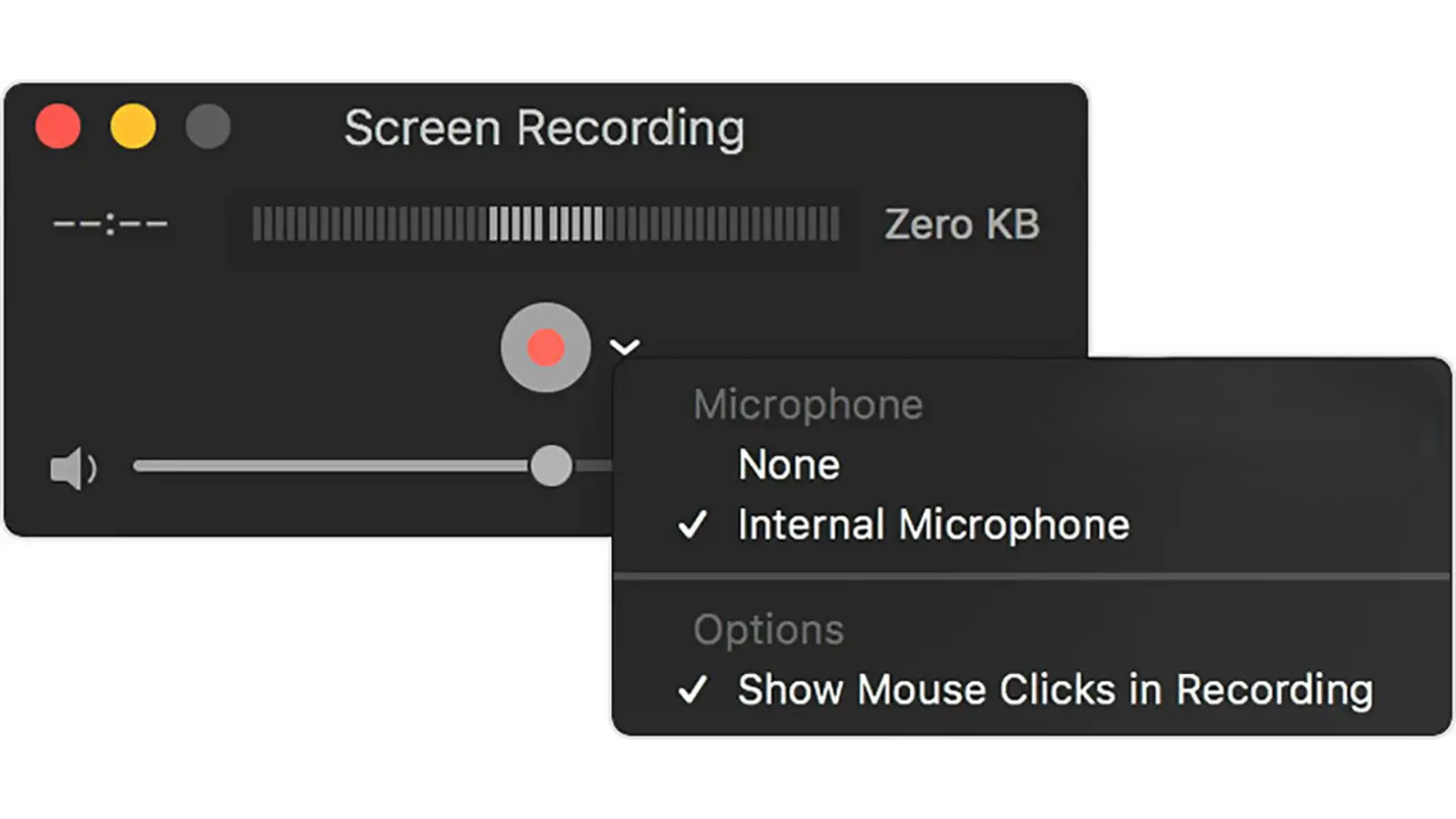The height and width of the screenshot is (819, 1456).
Task: Click the gray zoom window button
Action: [x=208, y=126]
